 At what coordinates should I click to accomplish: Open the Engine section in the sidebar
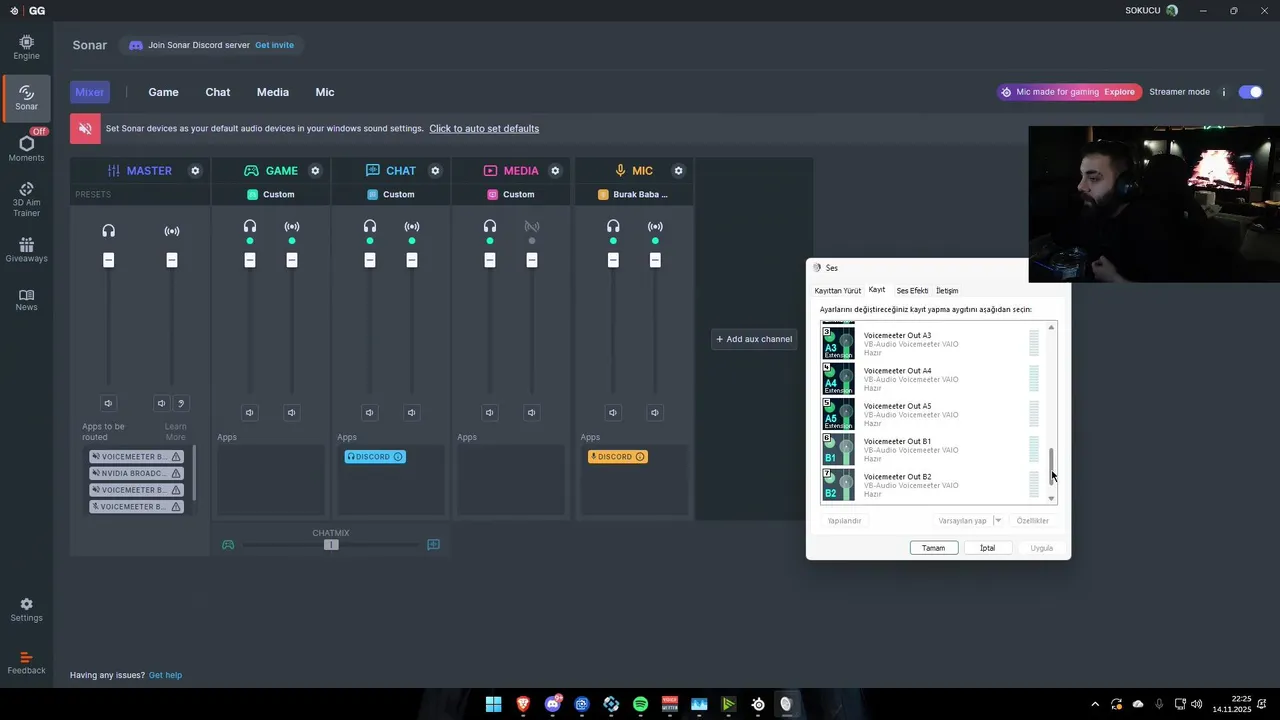[x=26, y=47]
